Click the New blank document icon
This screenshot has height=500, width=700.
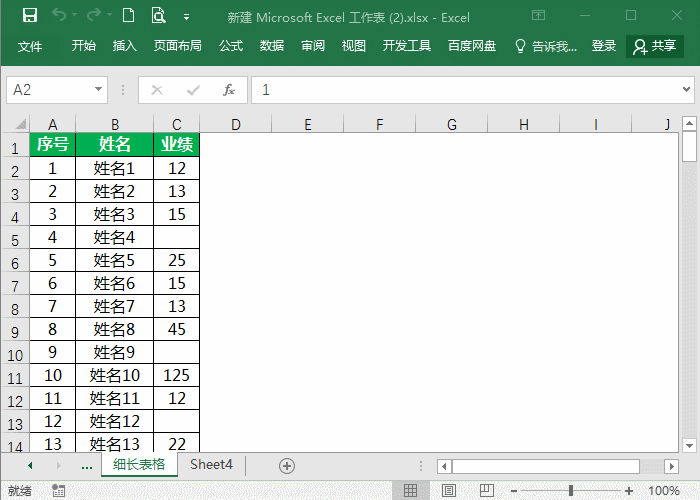tap(129, 16)
